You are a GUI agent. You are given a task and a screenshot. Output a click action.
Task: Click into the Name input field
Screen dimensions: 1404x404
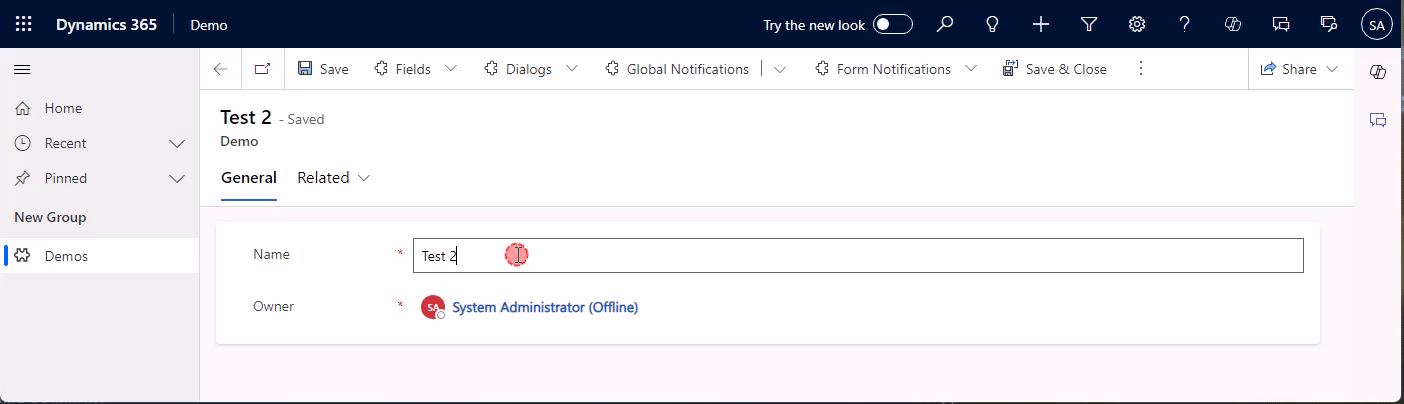click(x=858, y=255)
